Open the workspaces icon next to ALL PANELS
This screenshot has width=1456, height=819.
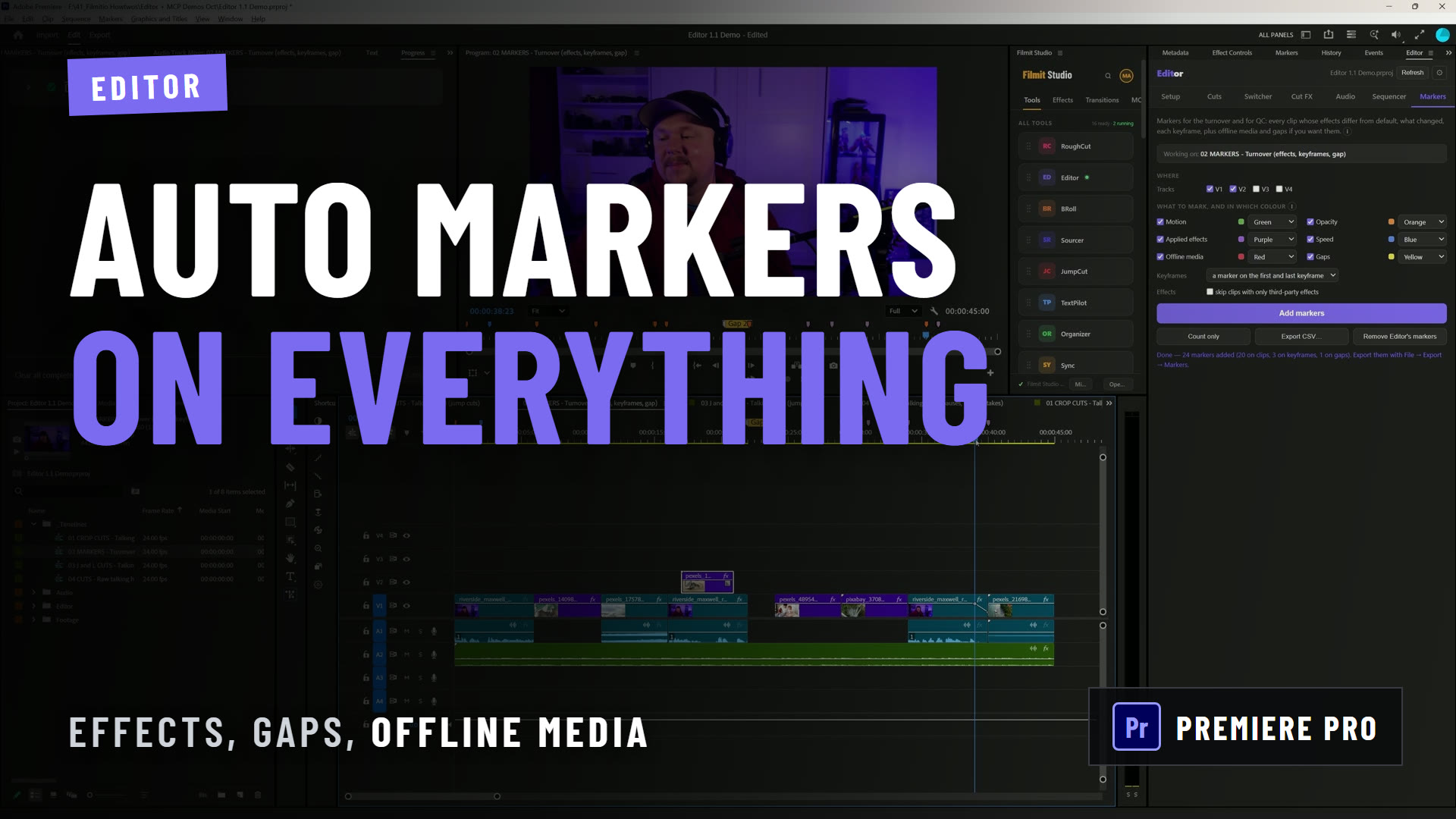point(1306,35)
